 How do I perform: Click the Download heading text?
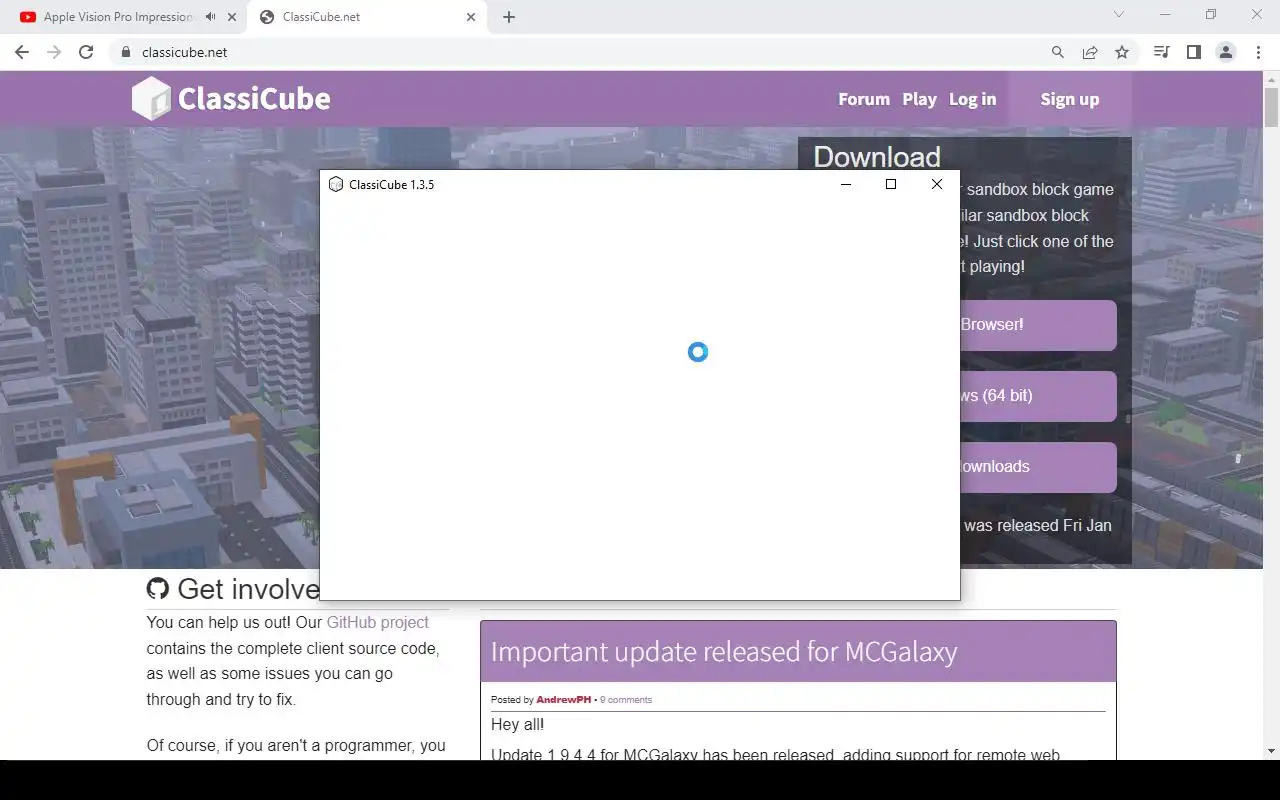coord(877,156)
